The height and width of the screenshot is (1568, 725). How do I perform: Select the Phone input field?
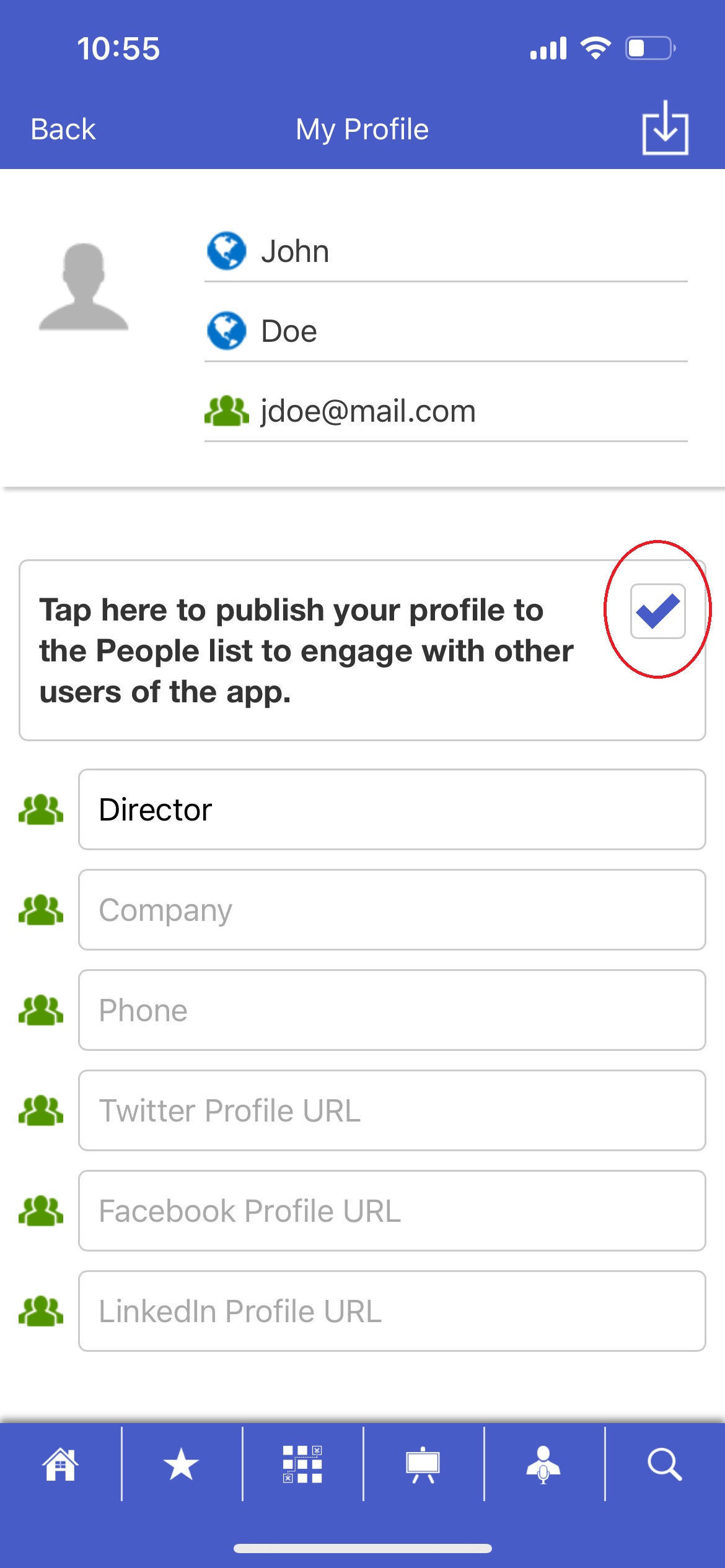pos(392,1010)
